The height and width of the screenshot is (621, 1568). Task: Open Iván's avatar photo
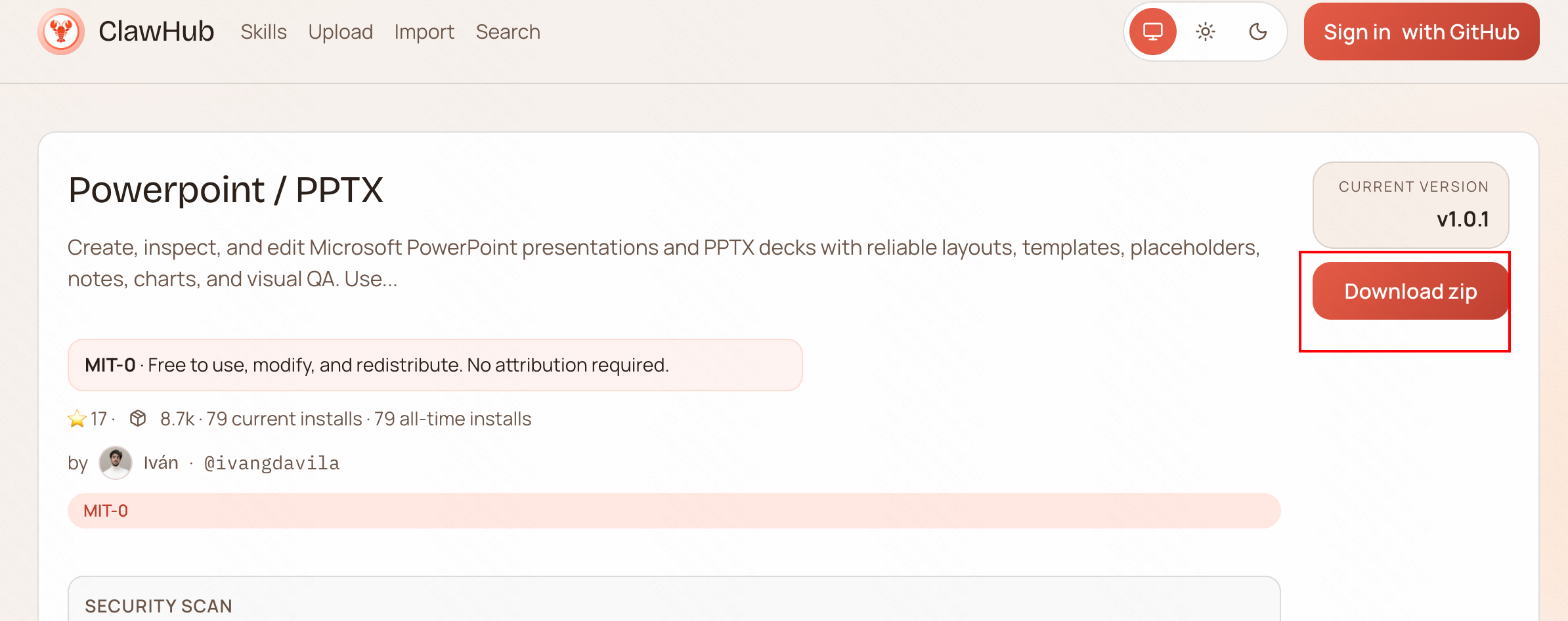coord(116,463)
